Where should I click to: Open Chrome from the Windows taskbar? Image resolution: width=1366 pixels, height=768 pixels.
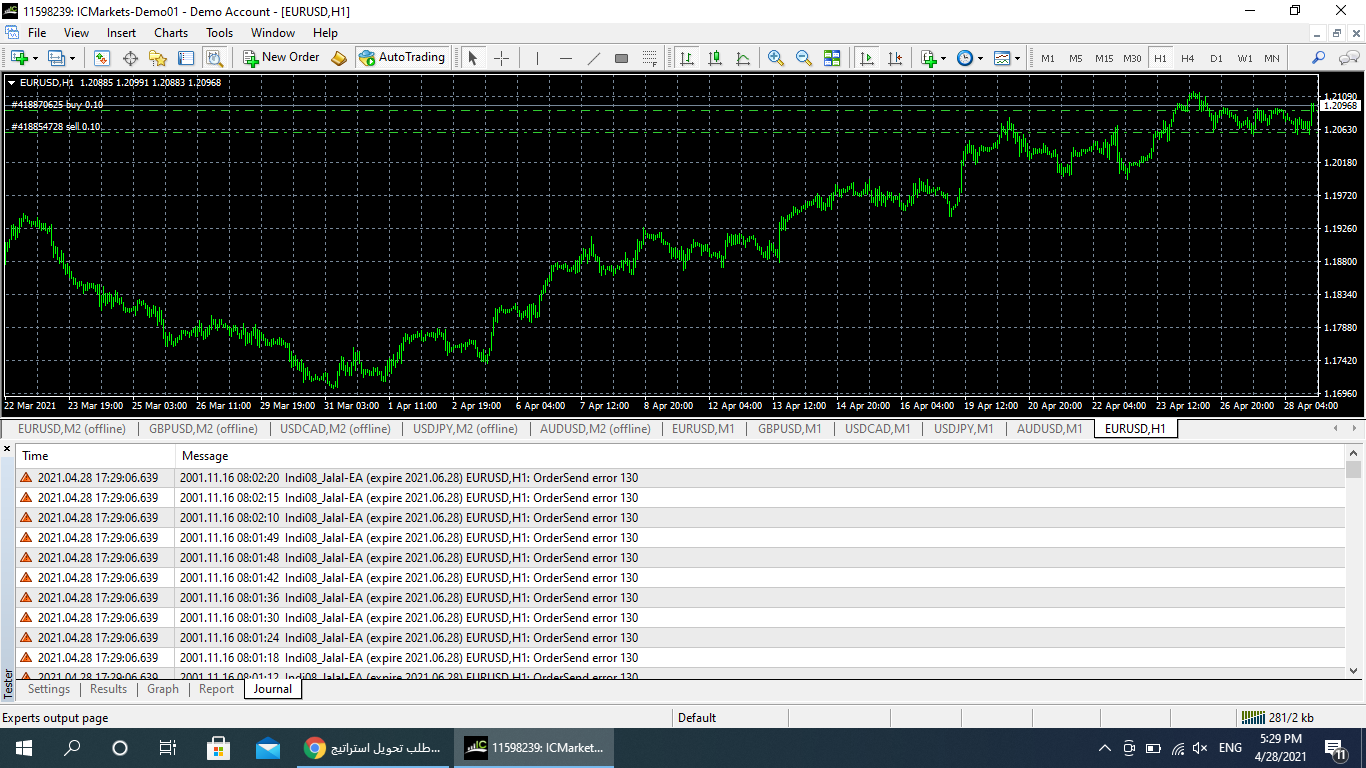(x=372, y=748)
